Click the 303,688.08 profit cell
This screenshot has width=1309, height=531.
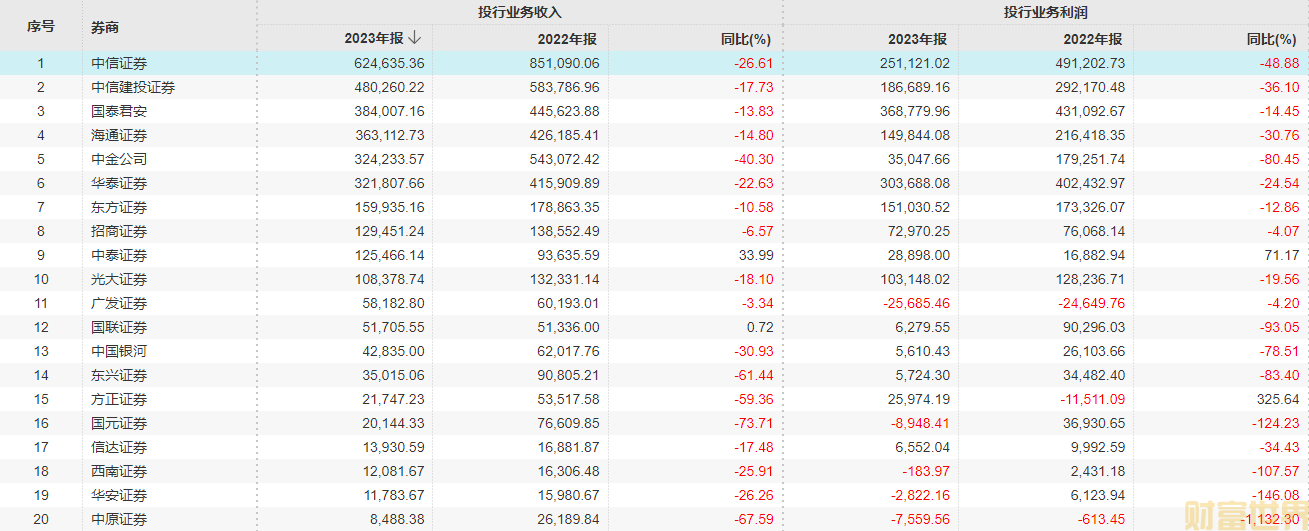coord(914,183)
